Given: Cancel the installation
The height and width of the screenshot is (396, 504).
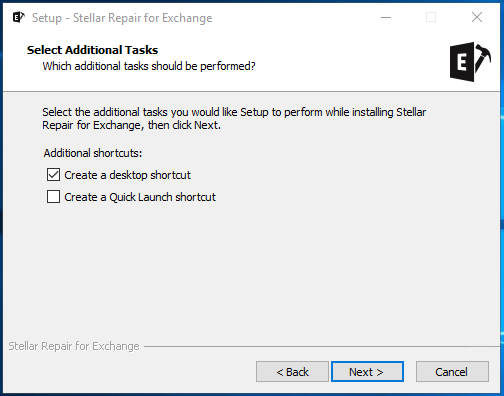Looking at the screenshot, I should click(452, 372).
